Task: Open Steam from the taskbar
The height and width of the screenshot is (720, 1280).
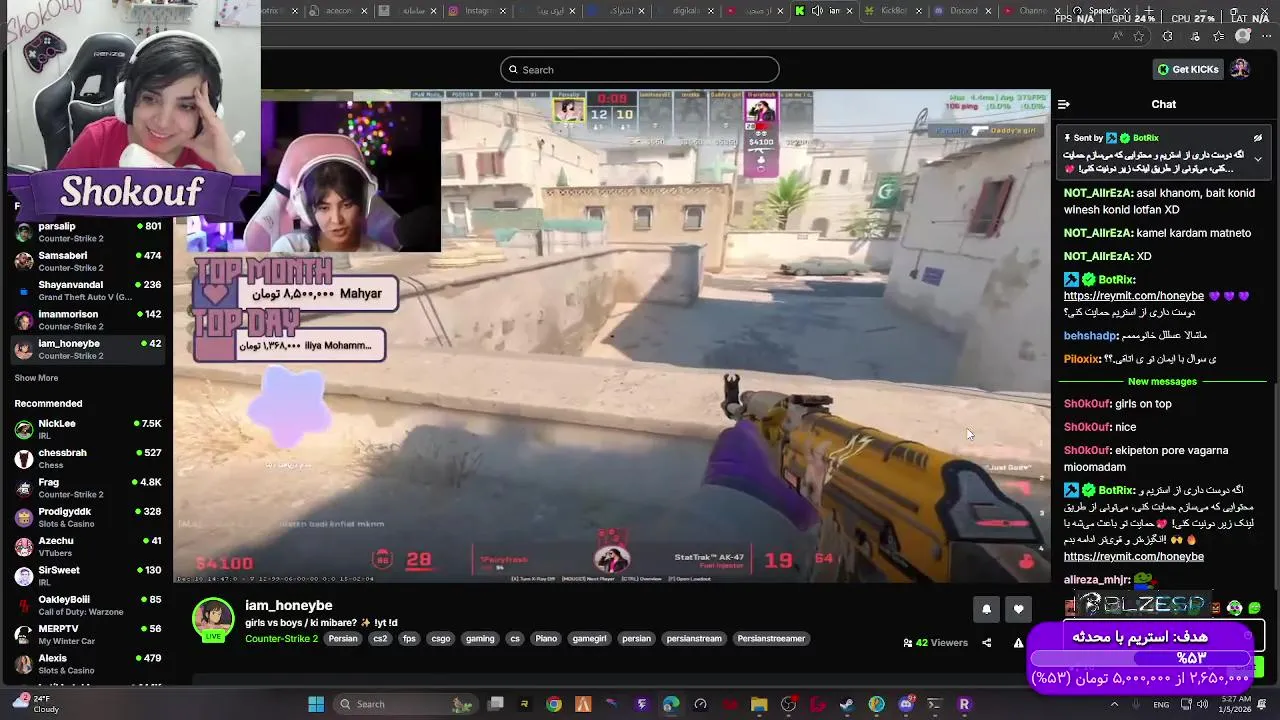Action: 847,704
